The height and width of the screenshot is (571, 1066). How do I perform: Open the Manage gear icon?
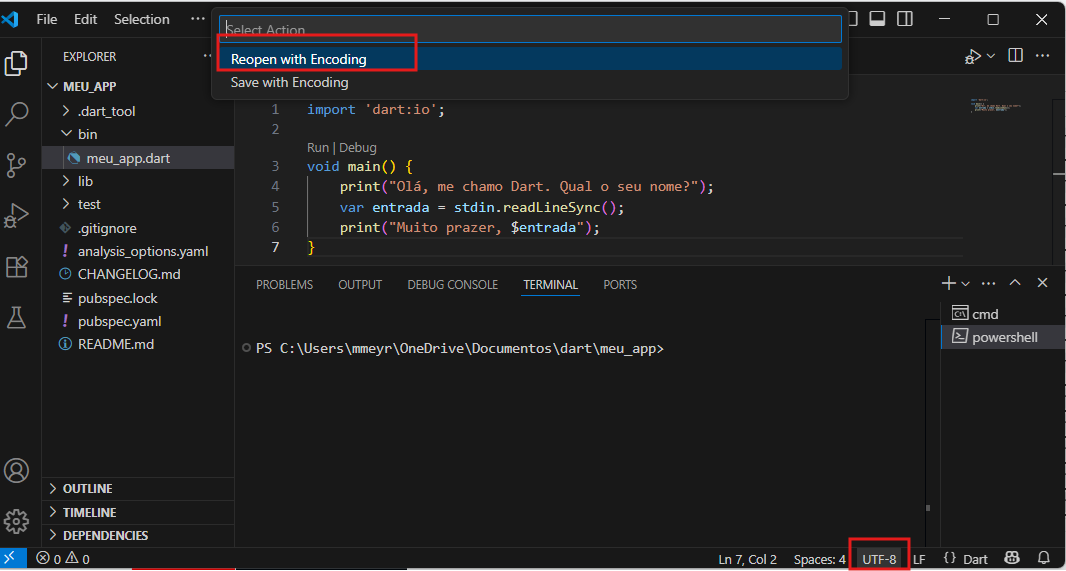click(x=16, y=521)
